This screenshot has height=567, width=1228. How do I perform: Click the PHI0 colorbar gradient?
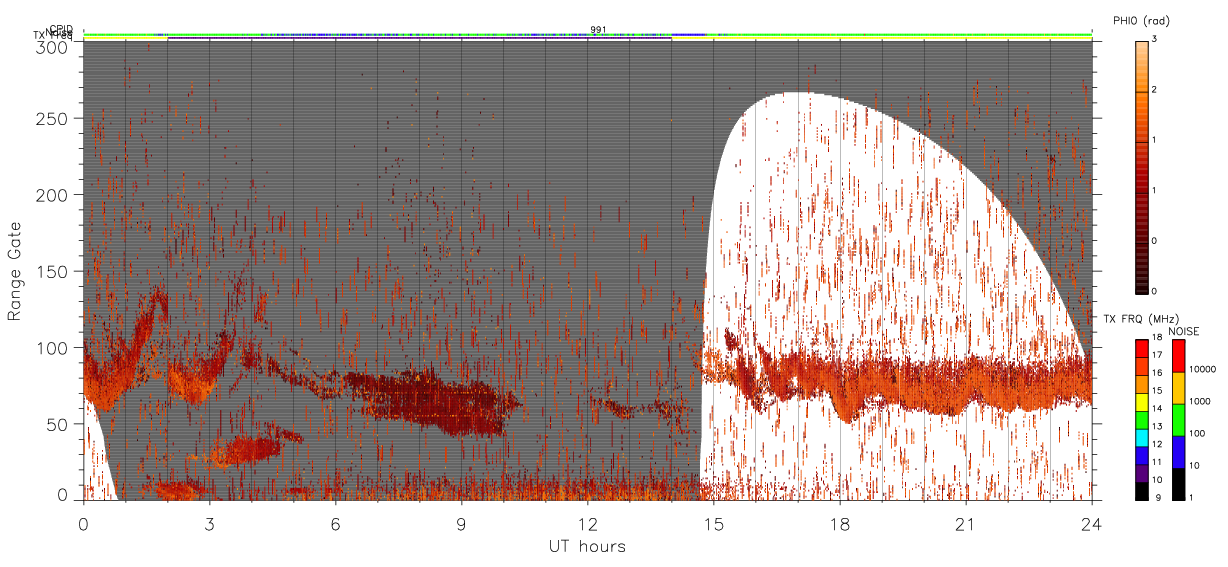pos(1142,167)
